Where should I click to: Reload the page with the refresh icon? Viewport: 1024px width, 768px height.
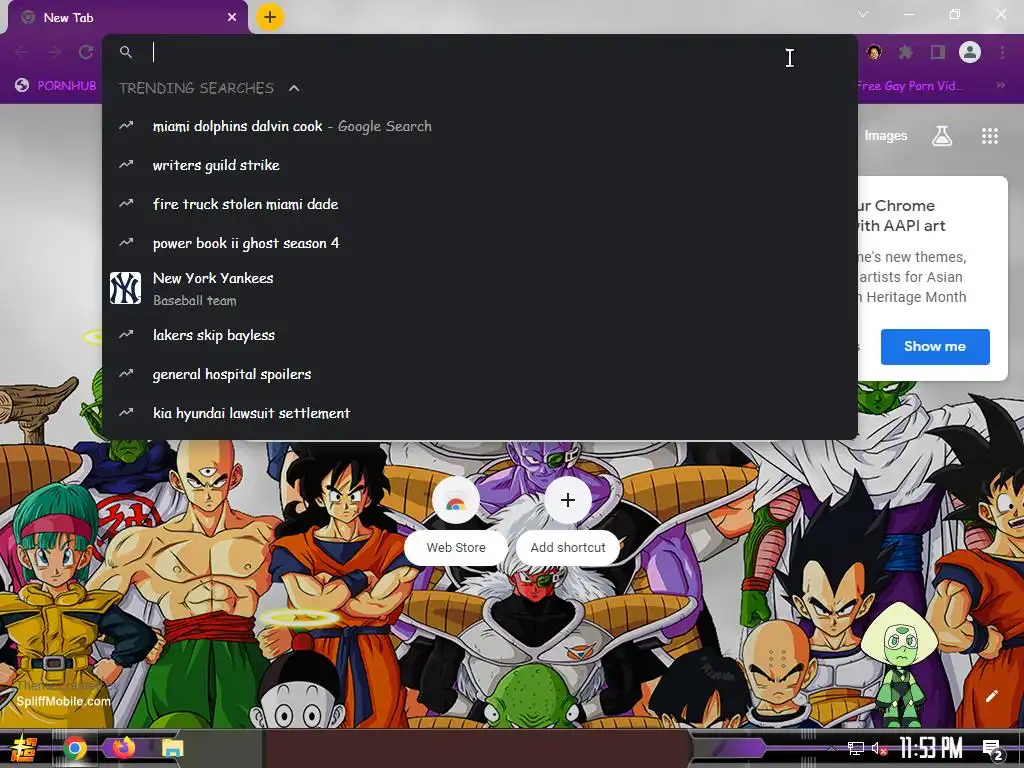pyautogui.click(x=86, y=52)
